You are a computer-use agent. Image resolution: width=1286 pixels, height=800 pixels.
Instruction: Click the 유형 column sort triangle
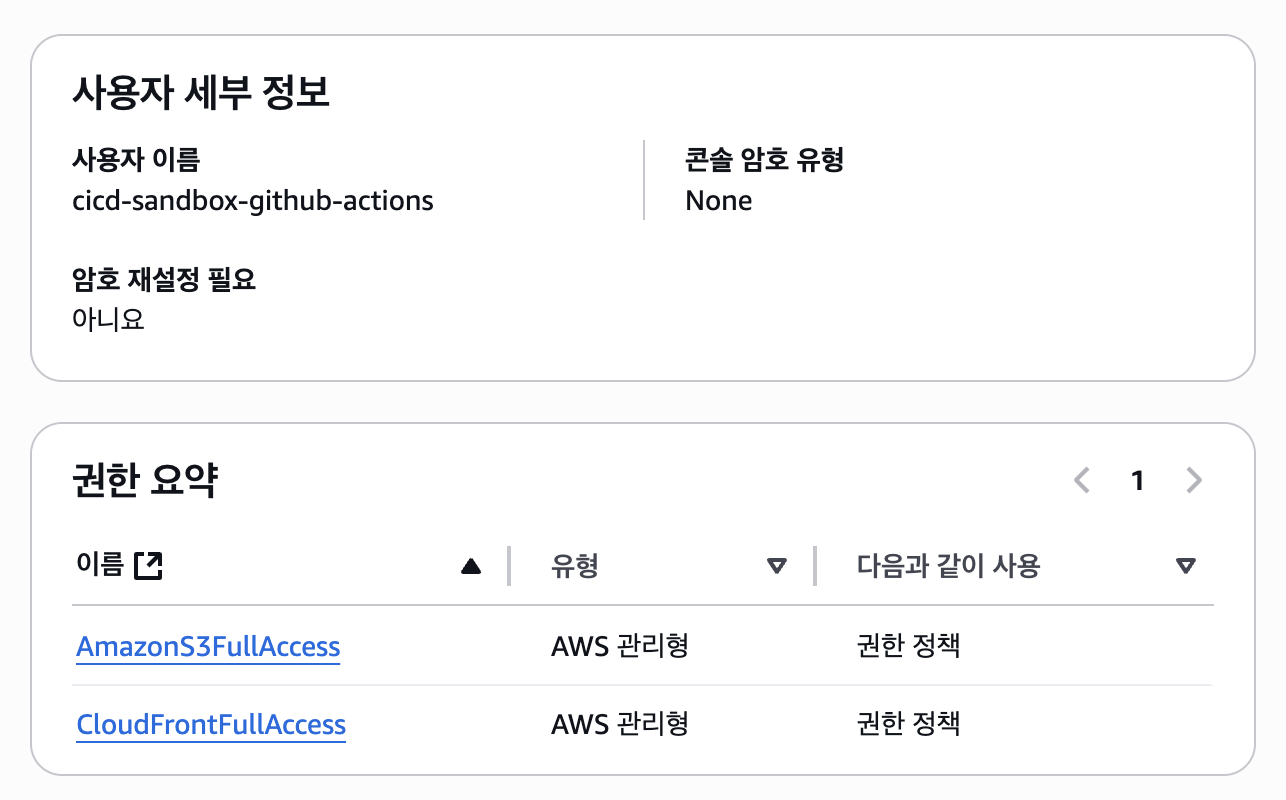[x=776, y=567]
